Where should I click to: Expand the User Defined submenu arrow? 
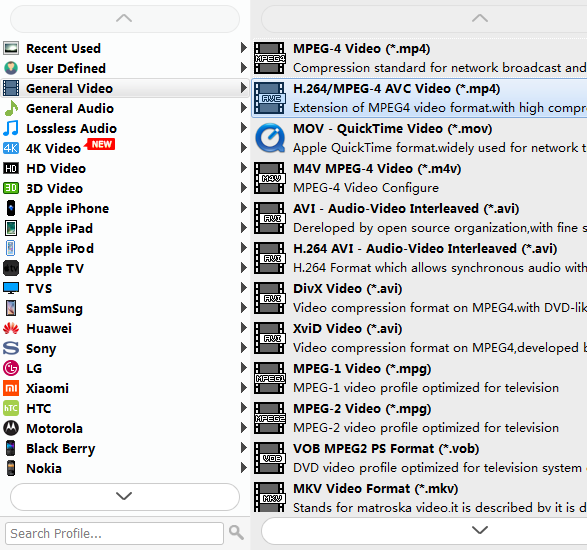tap(243, 68)
